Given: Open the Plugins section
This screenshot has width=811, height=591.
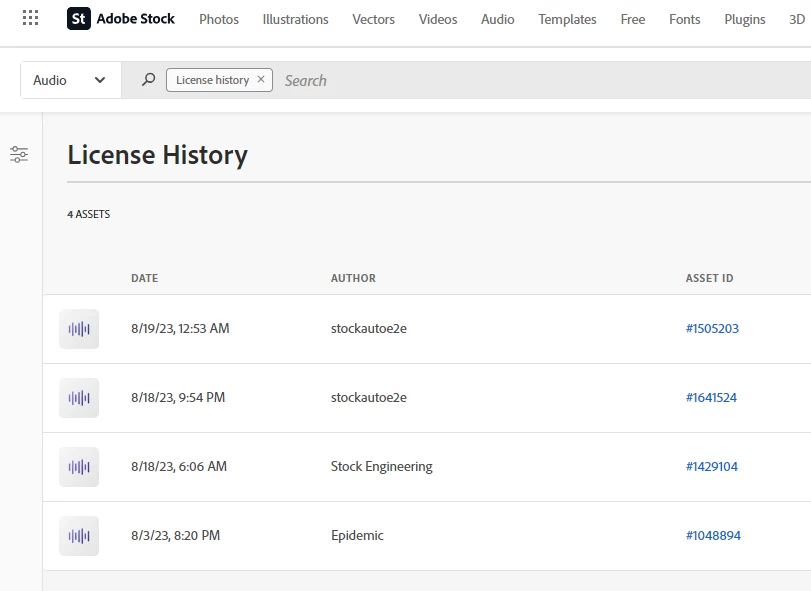Looking at the screenshot, I should [x=745, y=19].
